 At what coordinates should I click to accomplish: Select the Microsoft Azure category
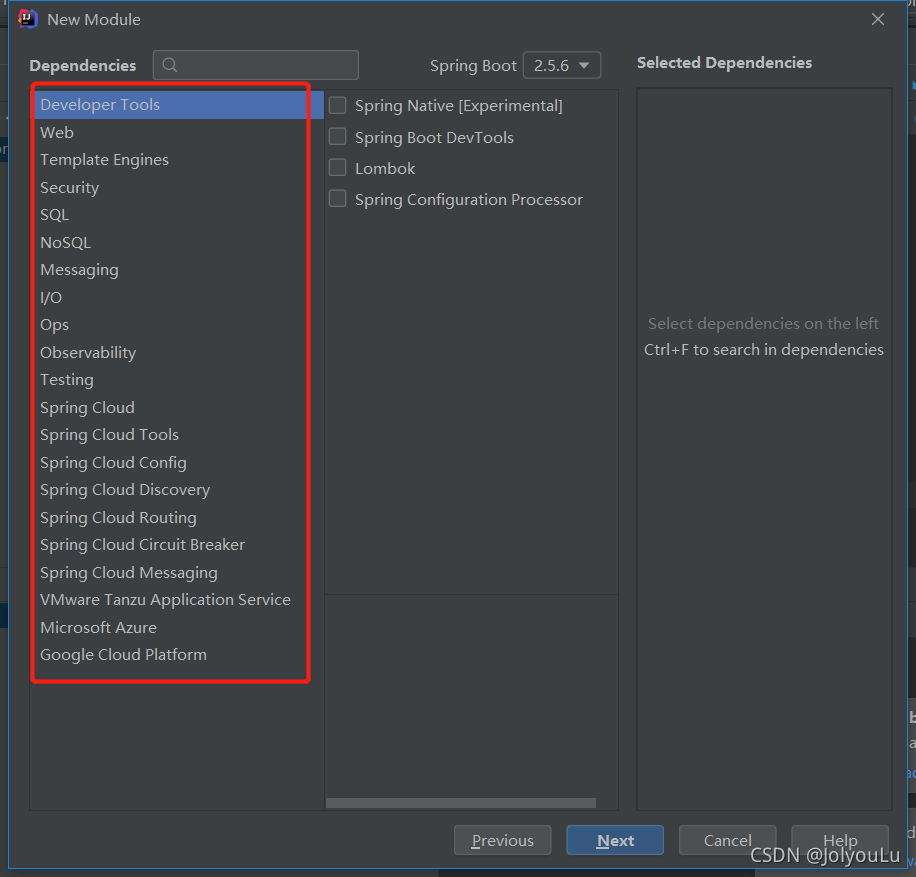(x=177, y=627)
